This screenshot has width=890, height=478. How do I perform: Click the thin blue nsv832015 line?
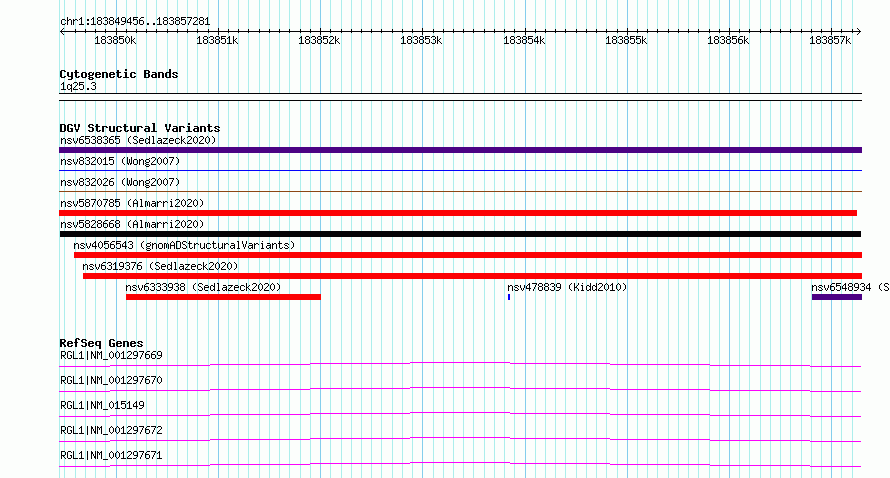click(460, 170)
